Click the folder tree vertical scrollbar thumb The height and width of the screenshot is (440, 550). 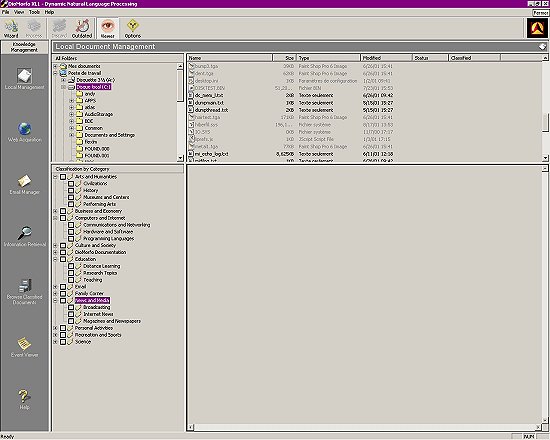pyautogui.click(x=180, y=86)
